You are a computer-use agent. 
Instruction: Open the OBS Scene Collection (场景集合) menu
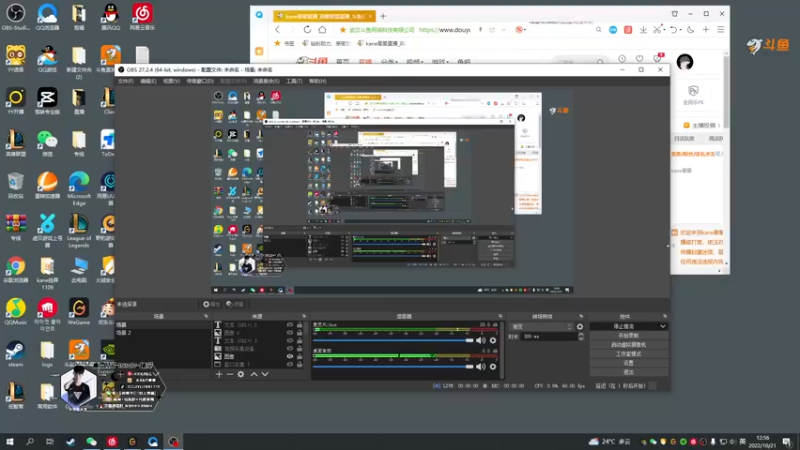(266, 81)
